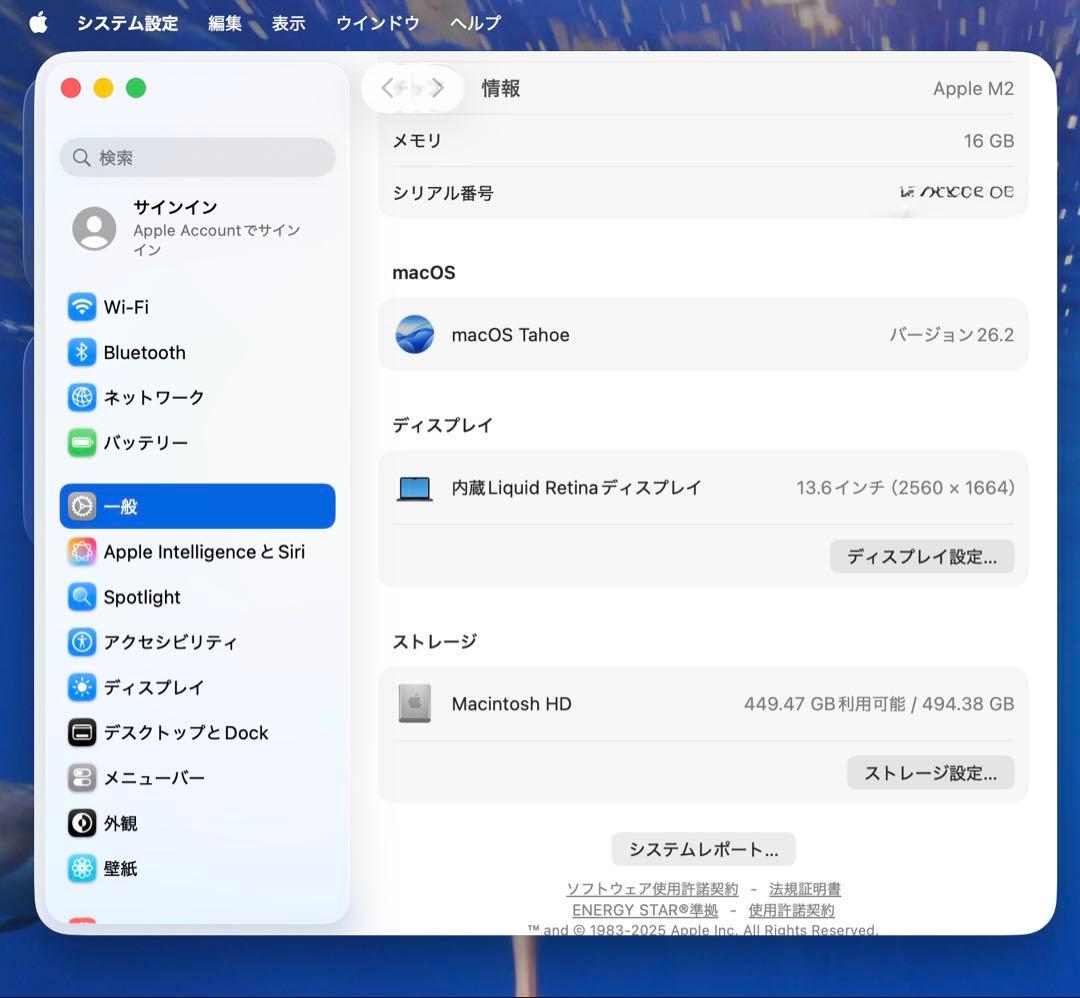This screenshot has height=998, width=1080.
Task: Open ストレージ設定
Action: tap(930, 772)
